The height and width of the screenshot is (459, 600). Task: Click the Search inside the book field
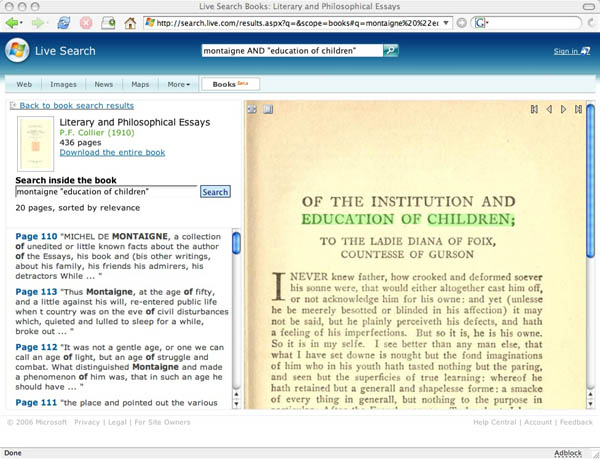click(106, 192)
